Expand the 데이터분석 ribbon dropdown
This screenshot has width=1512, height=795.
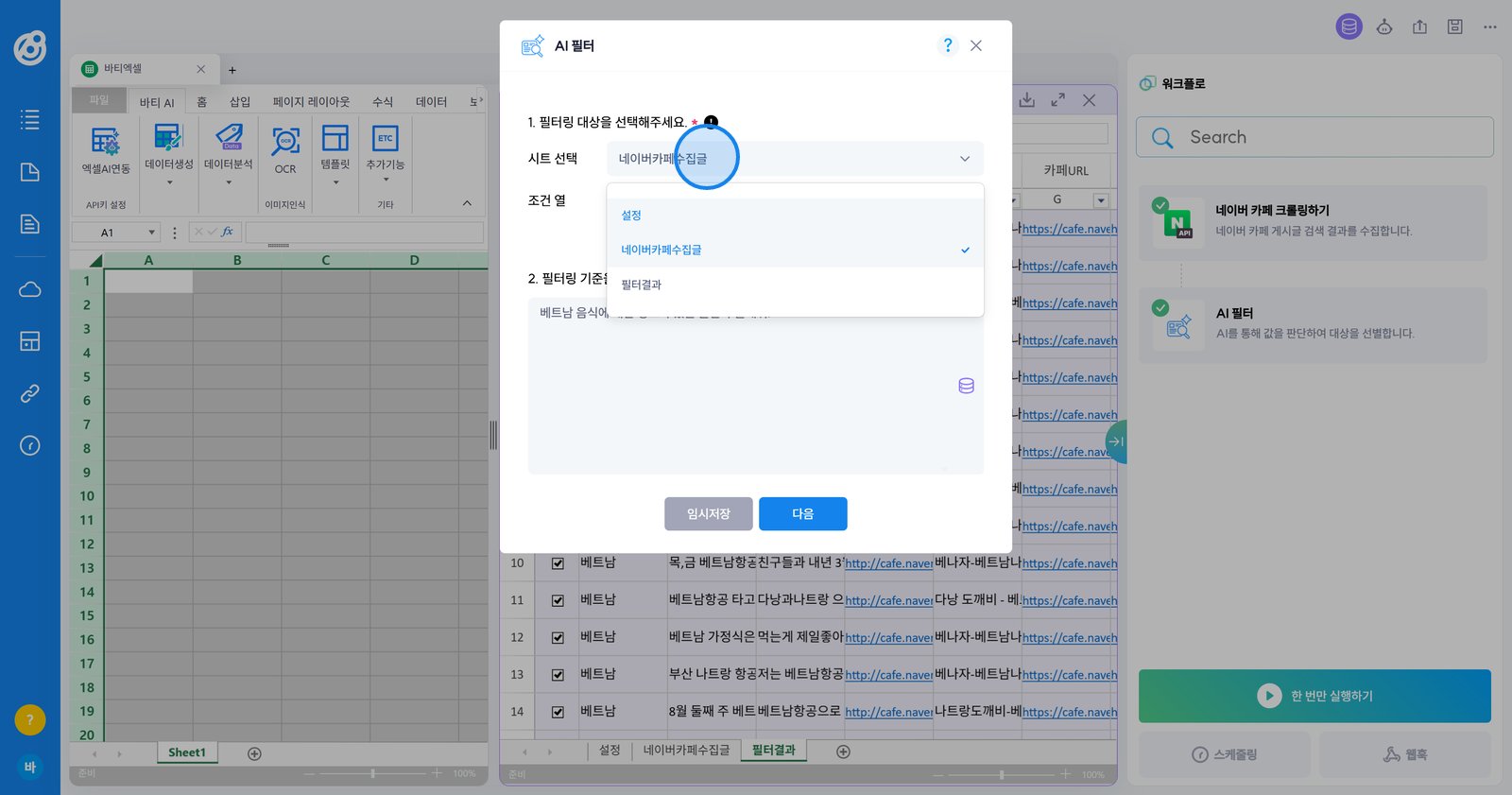pos(229,182)
